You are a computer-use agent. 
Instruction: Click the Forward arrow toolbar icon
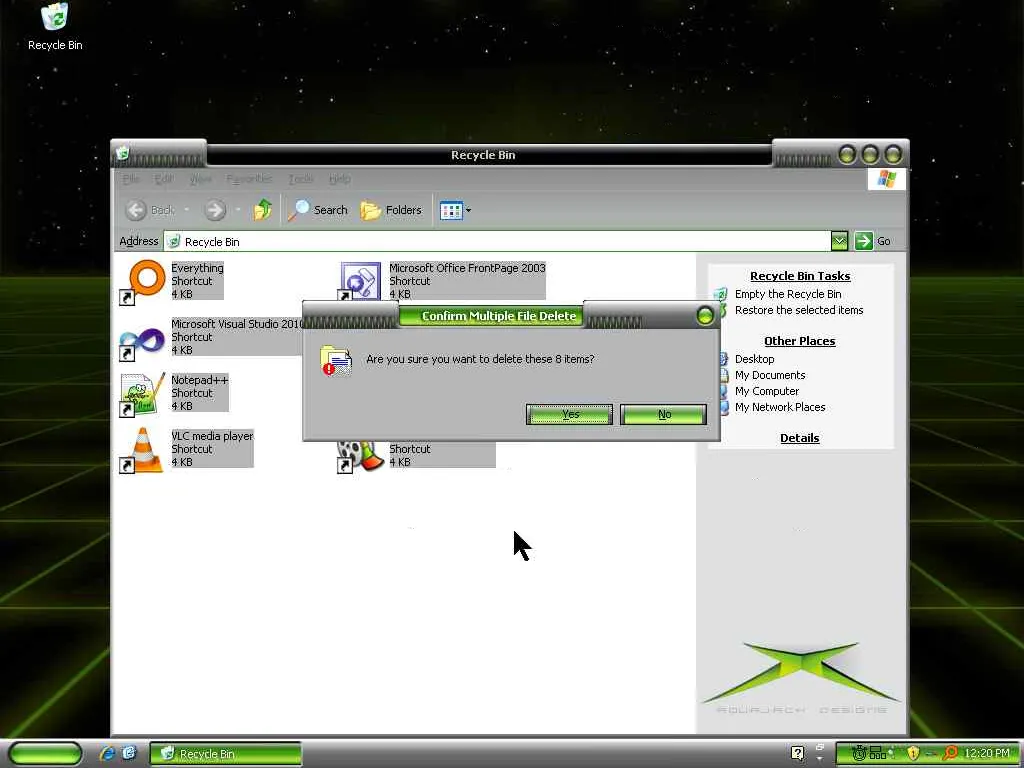[x=214, y=210]
